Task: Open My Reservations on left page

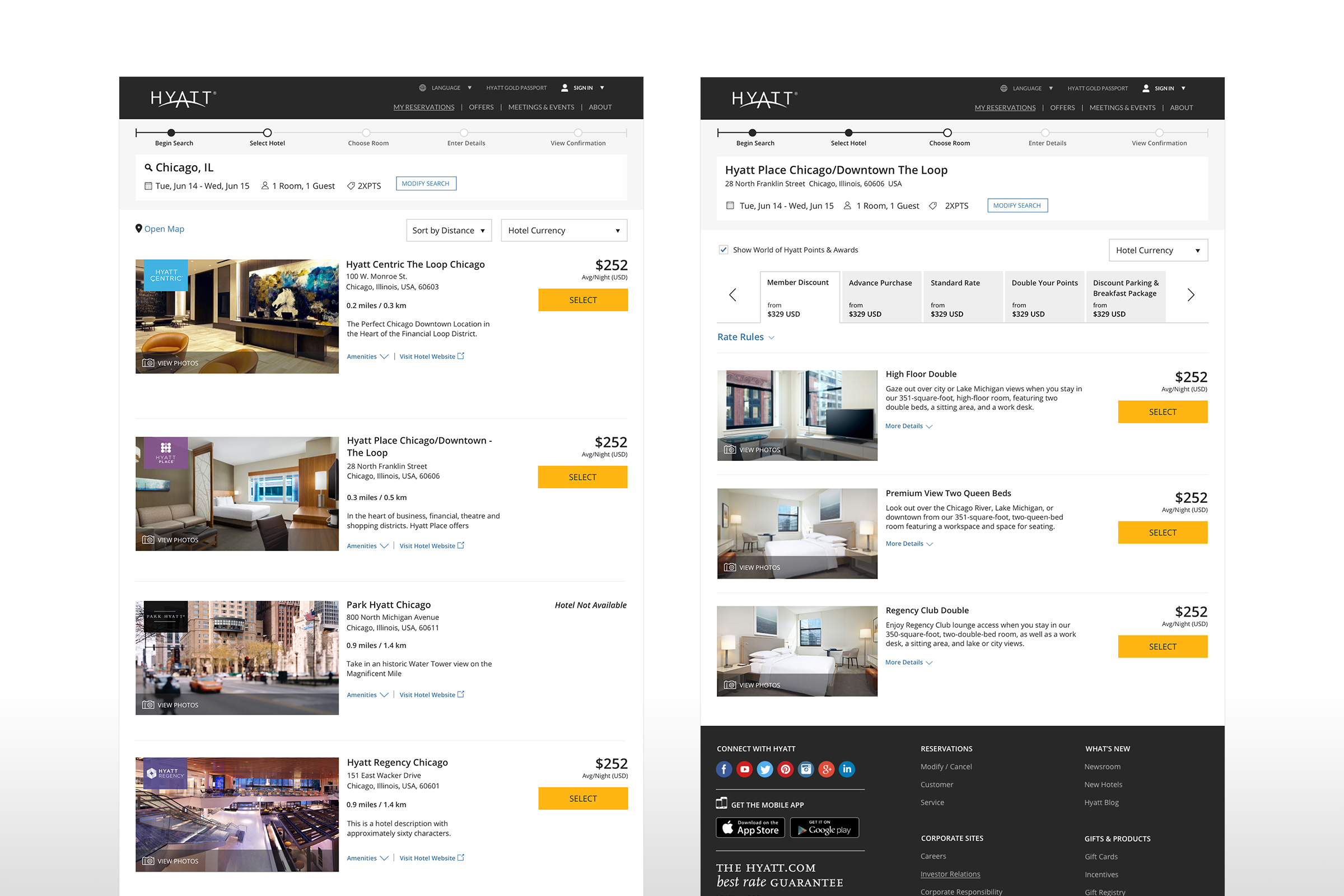Action: pyautogui.click(x=424, y=108)
